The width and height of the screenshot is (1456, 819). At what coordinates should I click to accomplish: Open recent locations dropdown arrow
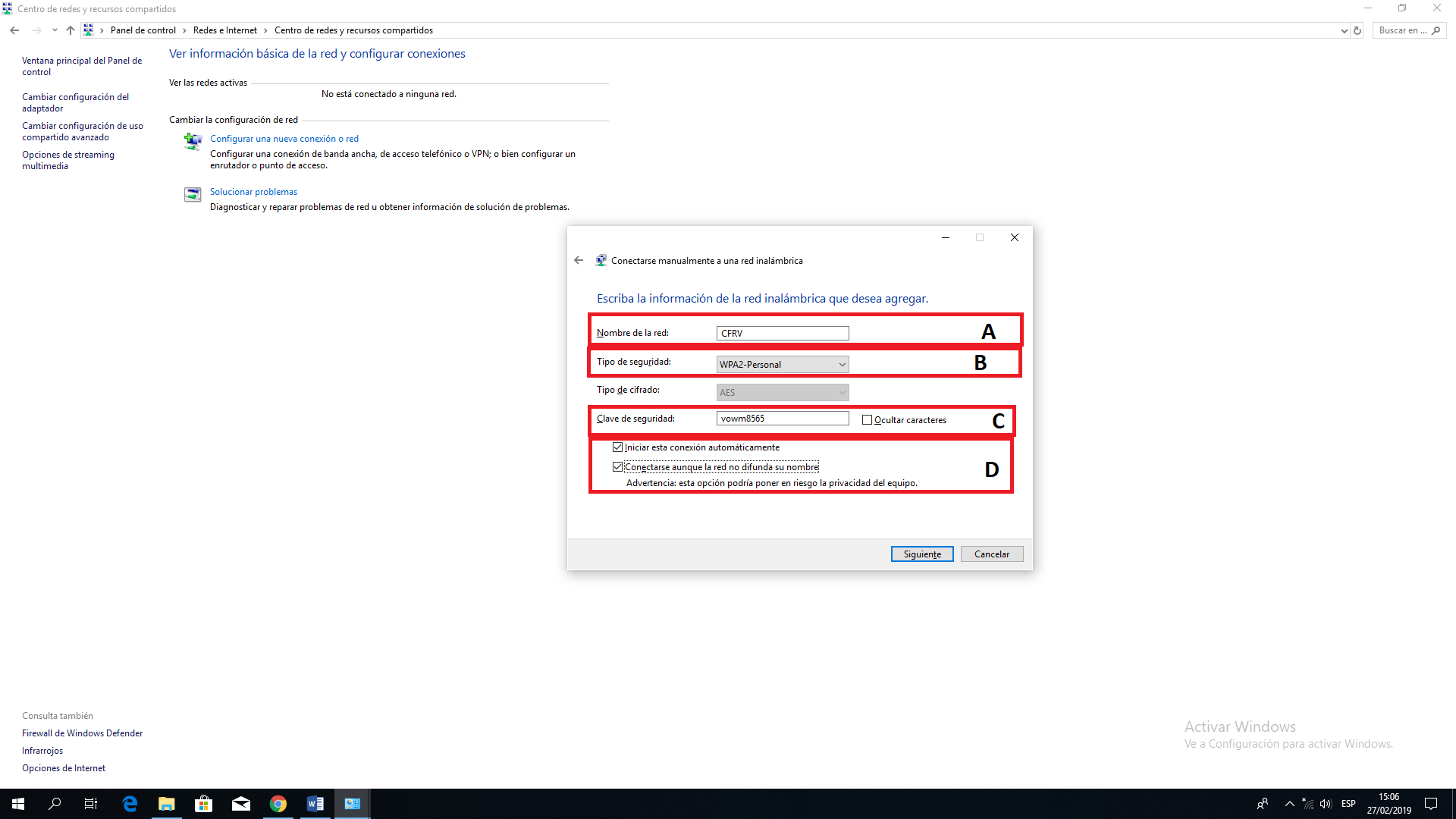pyautogui.click(x=55, y=30)
